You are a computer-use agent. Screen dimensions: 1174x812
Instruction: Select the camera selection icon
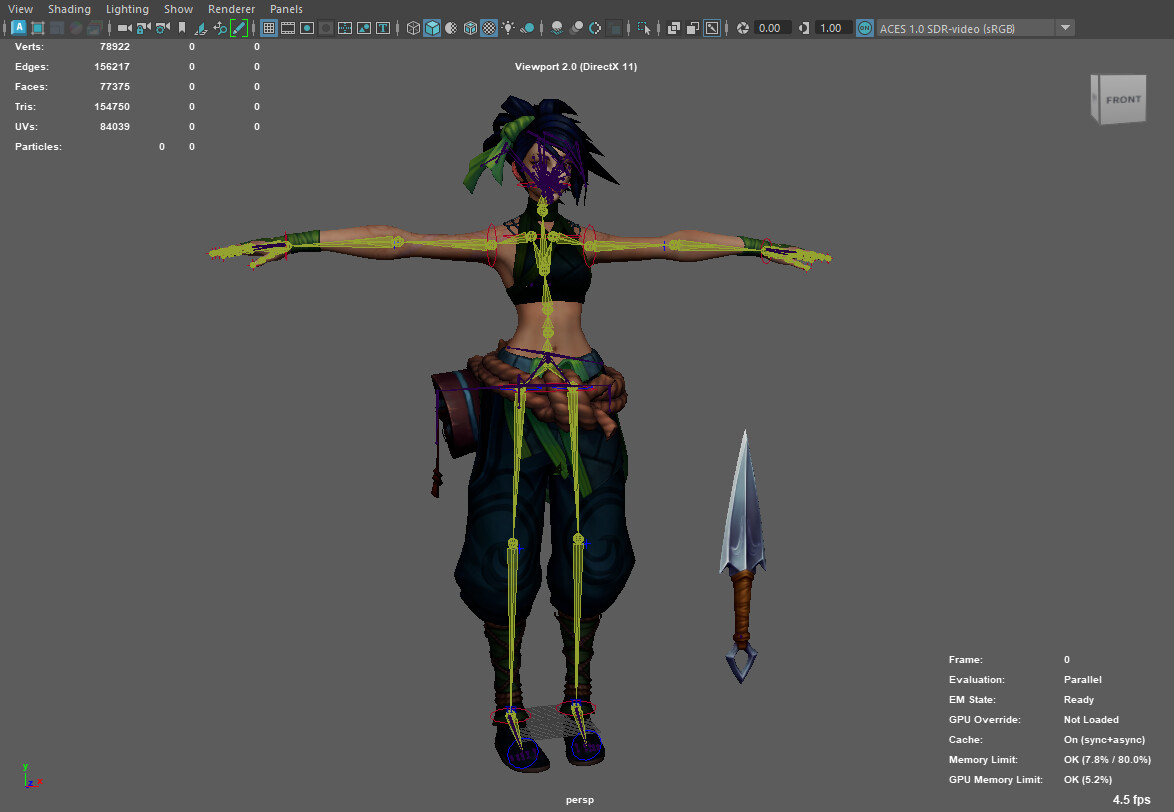[124, 27]
